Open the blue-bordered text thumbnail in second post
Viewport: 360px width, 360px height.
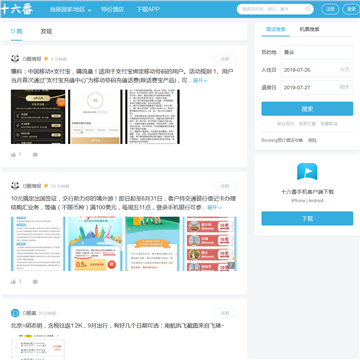(x=38, y=244)
